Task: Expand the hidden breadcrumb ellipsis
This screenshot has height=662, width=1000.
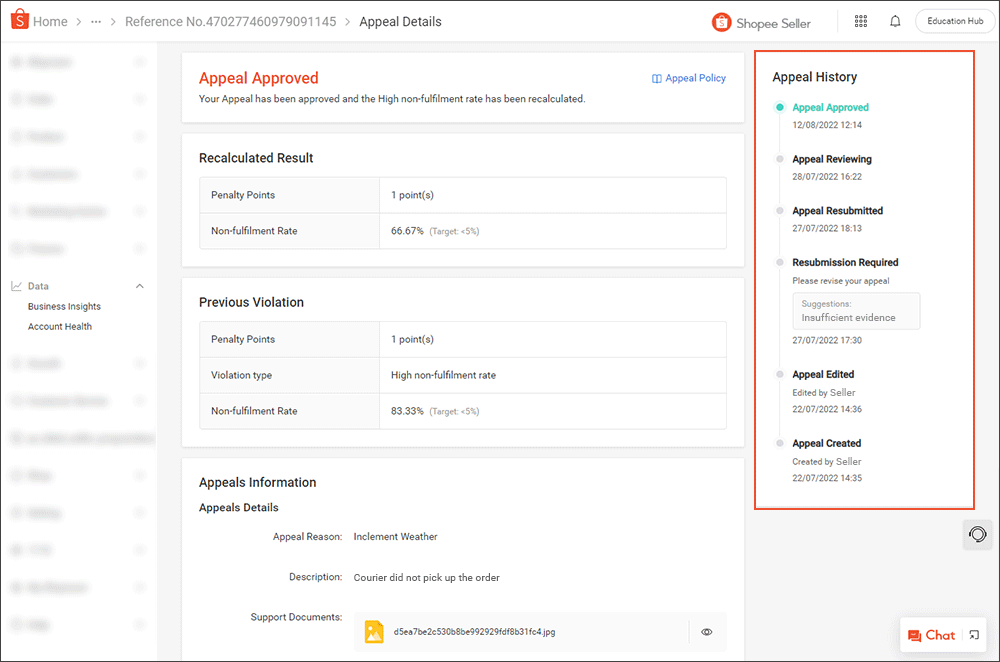Action: pos(95,20)
